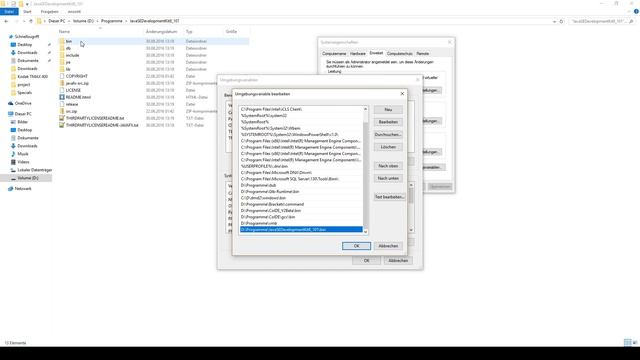
Task: Open OneDrive cloud icon in sidebar
Action: pyautogui.click(x=11, y=103)
